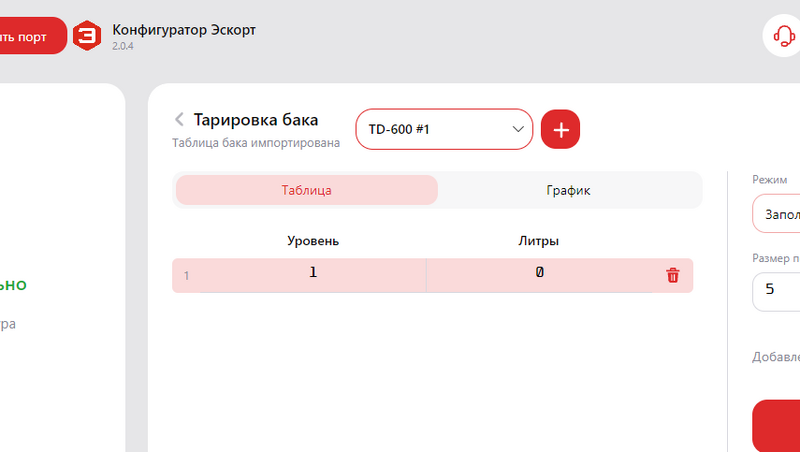
Task: Switch to the Таблица tab
Action: click(x=307, y=190)
